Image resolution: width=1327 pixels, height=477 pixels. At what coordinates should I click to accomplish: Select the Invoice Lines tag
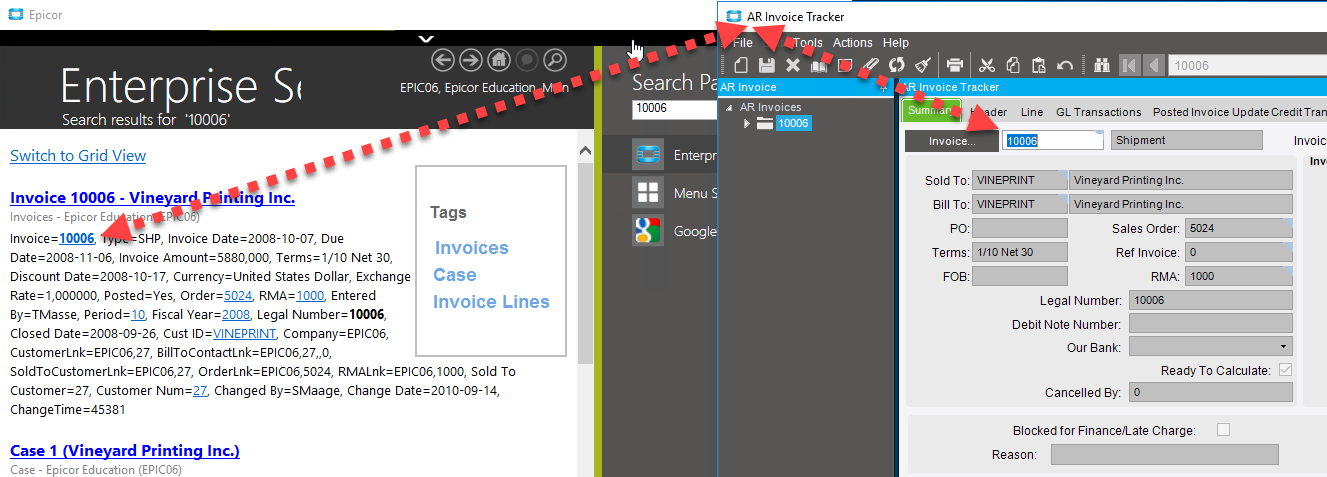click(491, 302)
